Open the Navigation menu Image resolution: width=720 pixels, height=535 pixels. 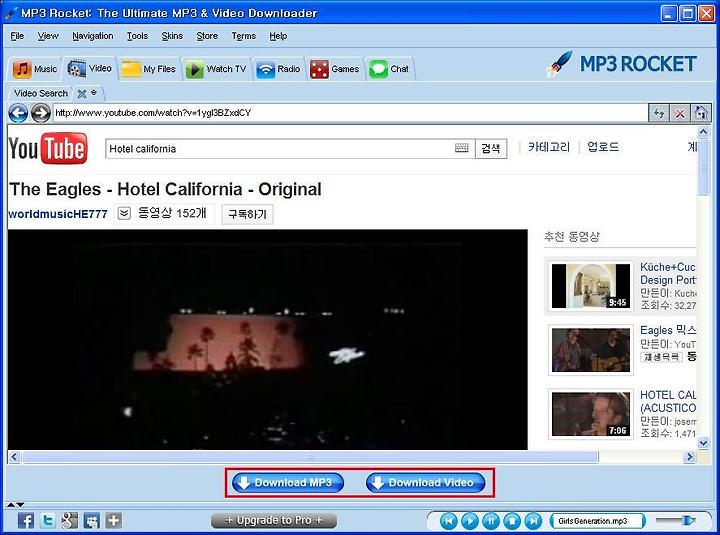coord(92,36)
